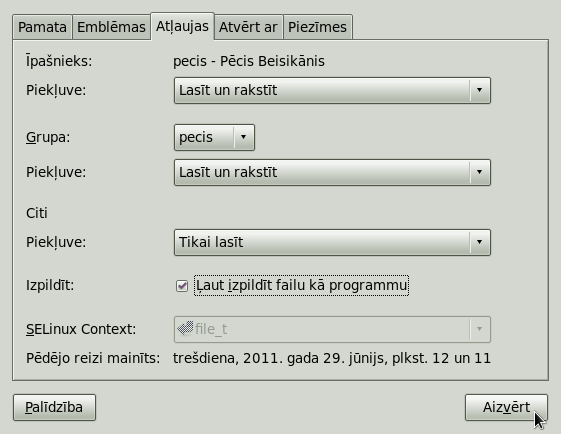Click the arrow on the Grupa combo
The image size is (561, 434).
243,137
